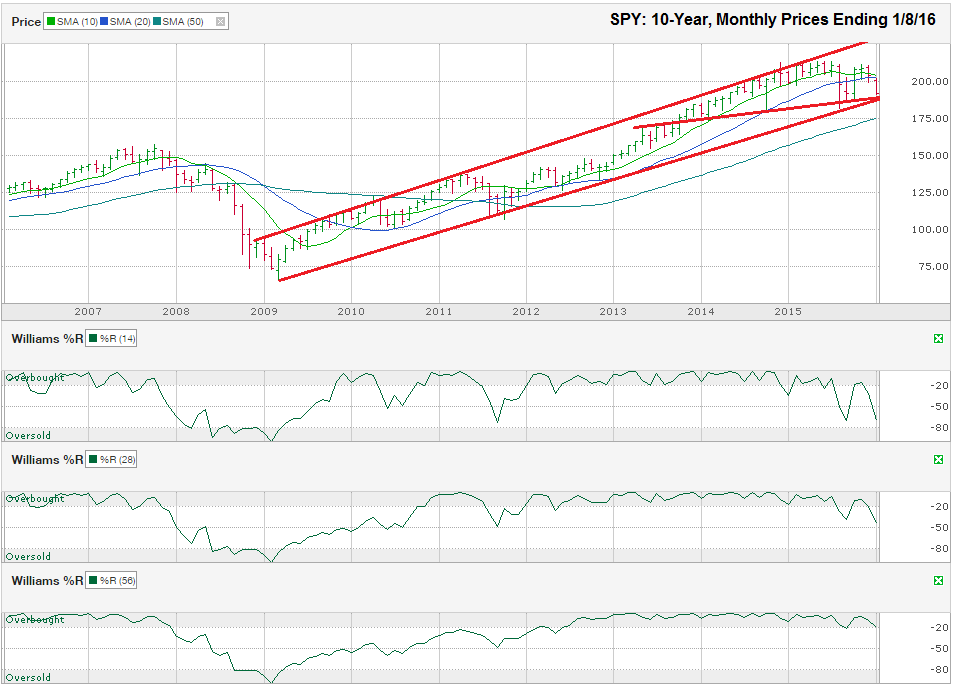Click the 100.00 price axis label

click(930, 230)
